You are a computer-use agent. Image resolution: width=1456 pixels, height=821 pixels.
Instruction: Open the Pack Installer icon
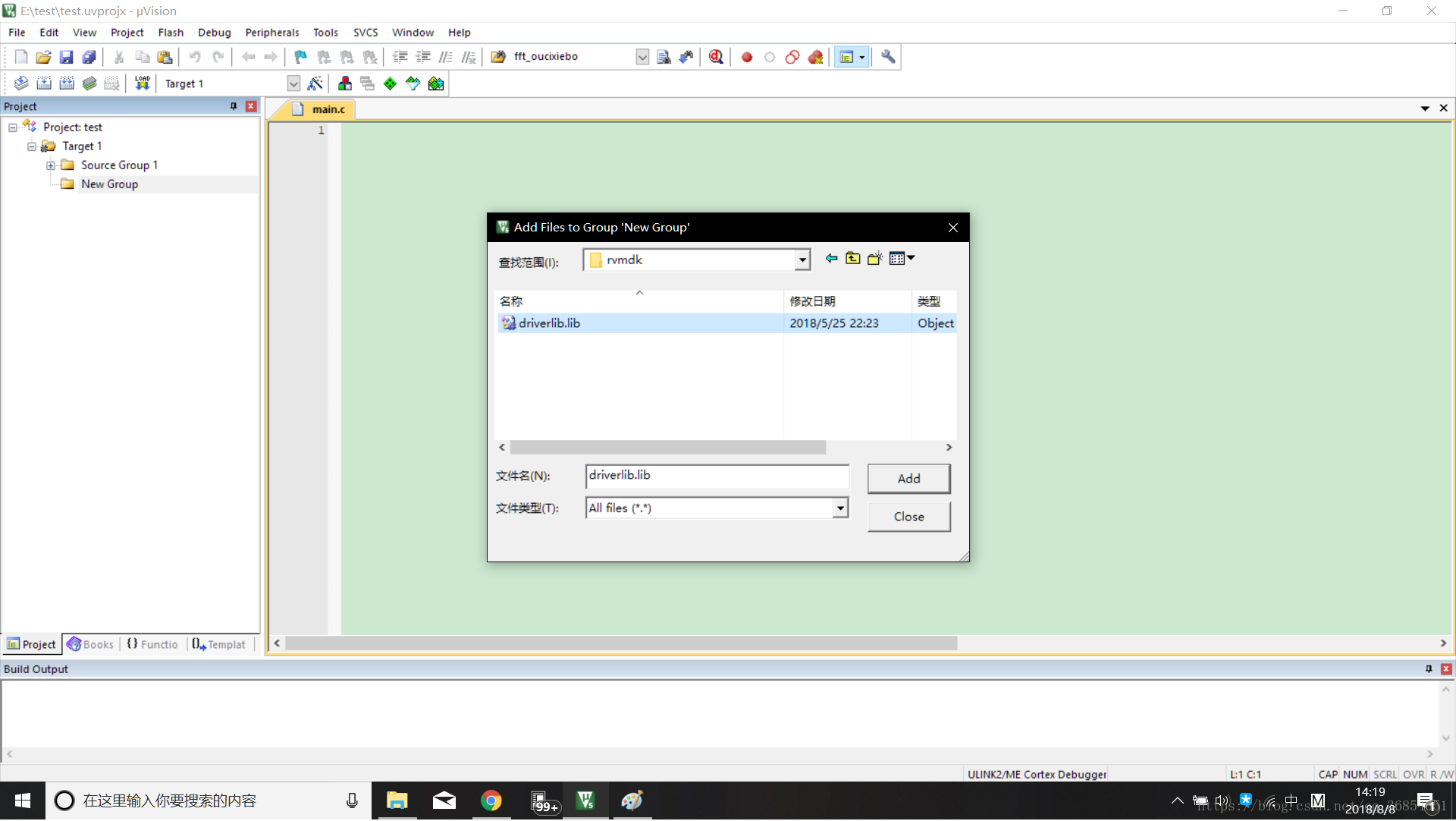point(436,83)
